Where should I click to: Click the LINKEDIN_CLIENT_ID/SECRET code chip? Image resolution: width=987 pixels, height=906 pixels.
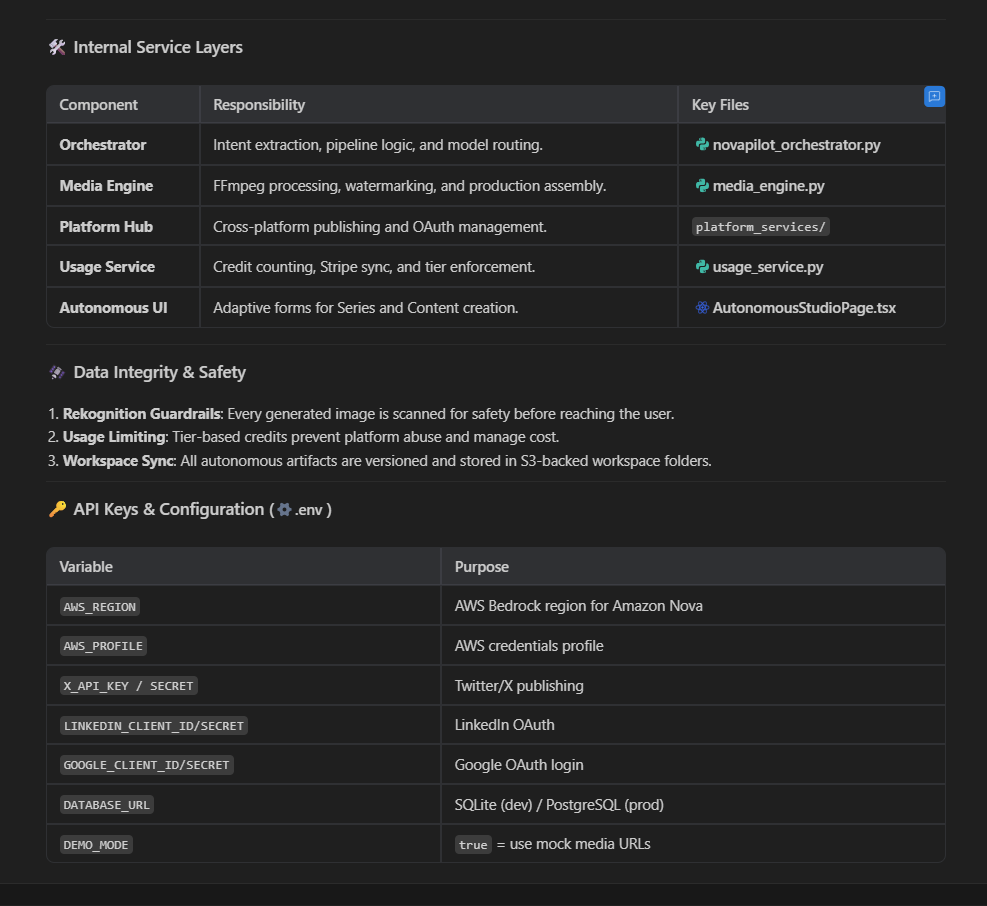[154, 726]
